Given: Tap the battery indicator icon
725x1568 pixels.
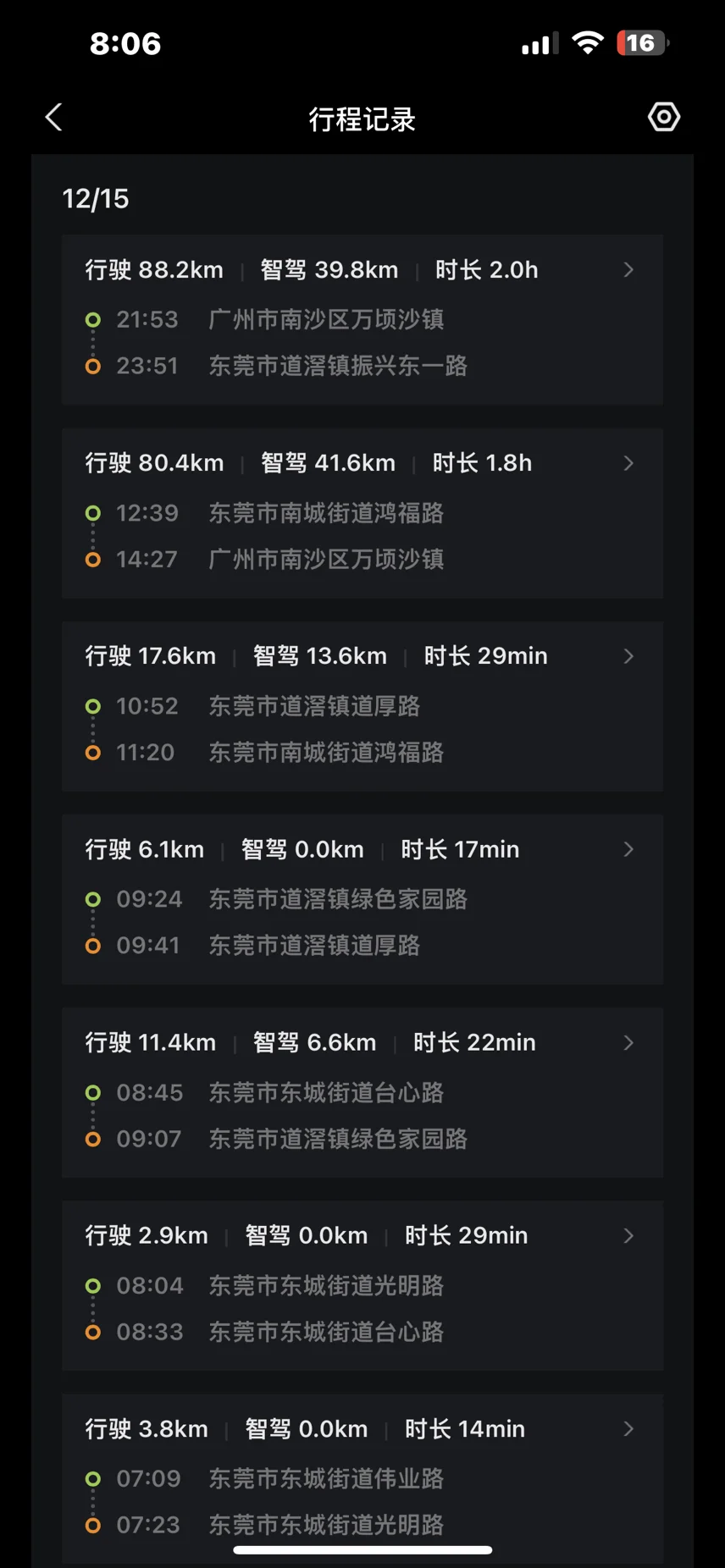Looking at the screenshot, I should pos(643,42).
